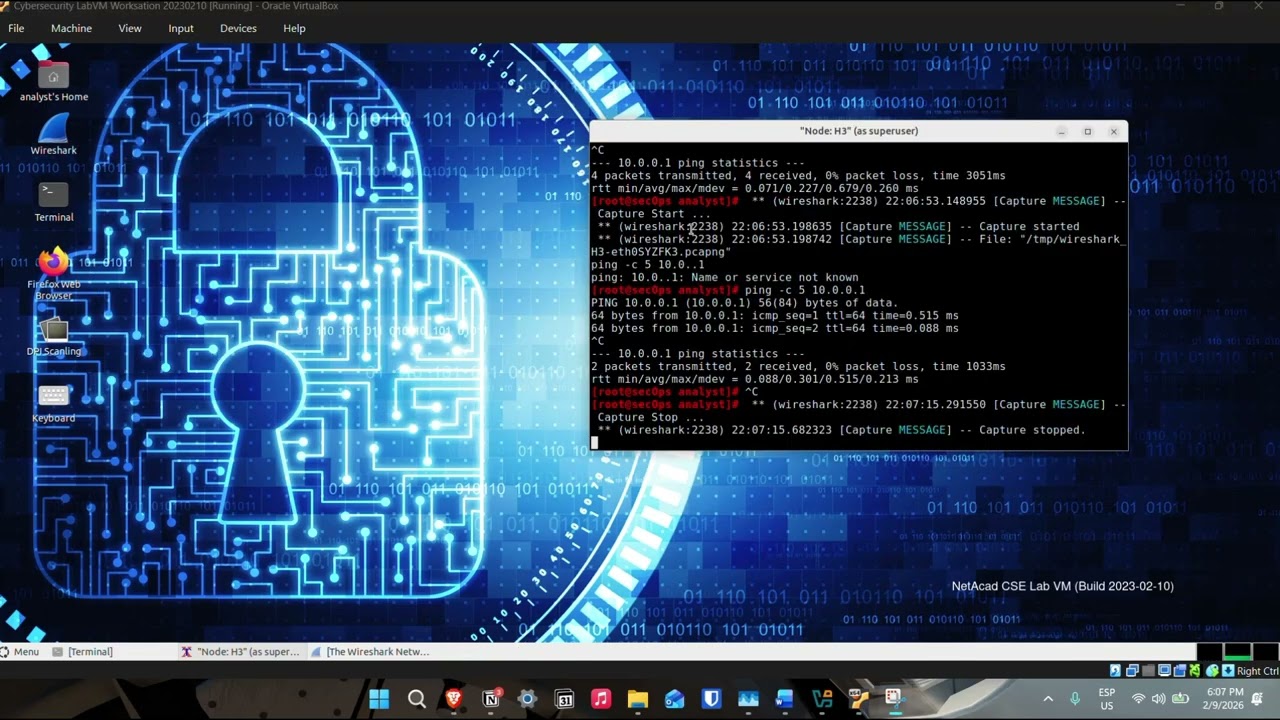
Task: Open Brave browser from the taskbar
Action: [x=454, y=699]
